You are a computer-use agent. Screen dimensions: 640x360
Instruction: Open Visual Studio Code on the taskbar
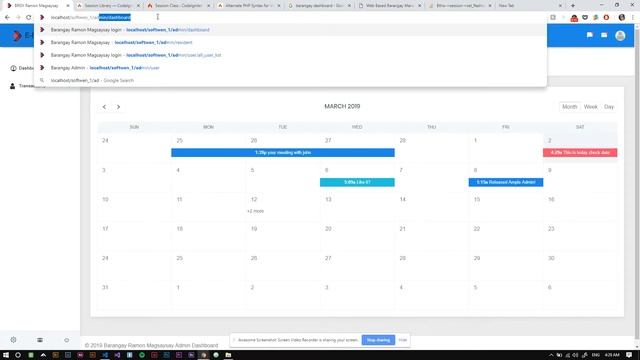(x=105, y=355)
